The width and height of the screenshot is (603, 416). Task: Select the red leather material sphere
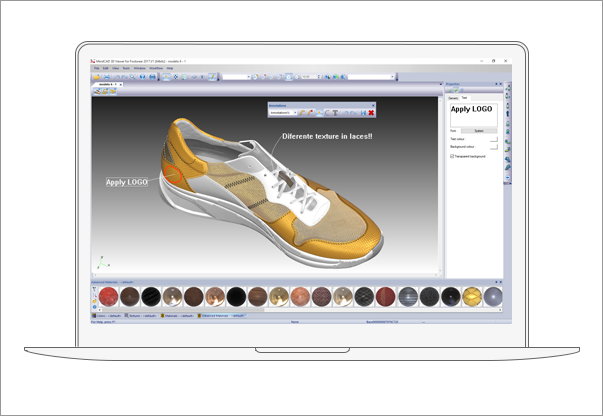(x=108, y=297)
